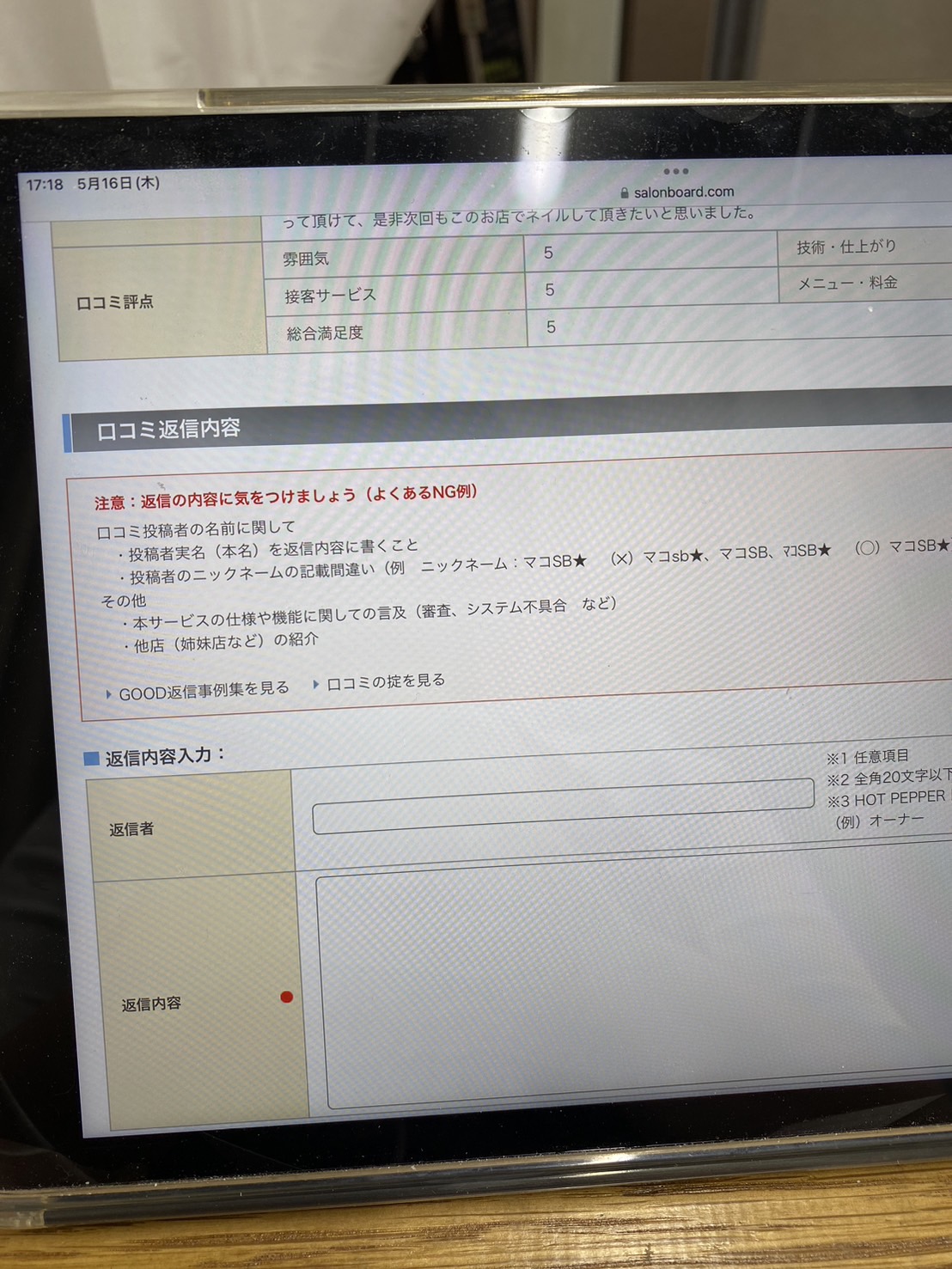952x1269 pixels.
Task: Tap the padlock icon beside salonboard.com
Action: tap(625, 193)
